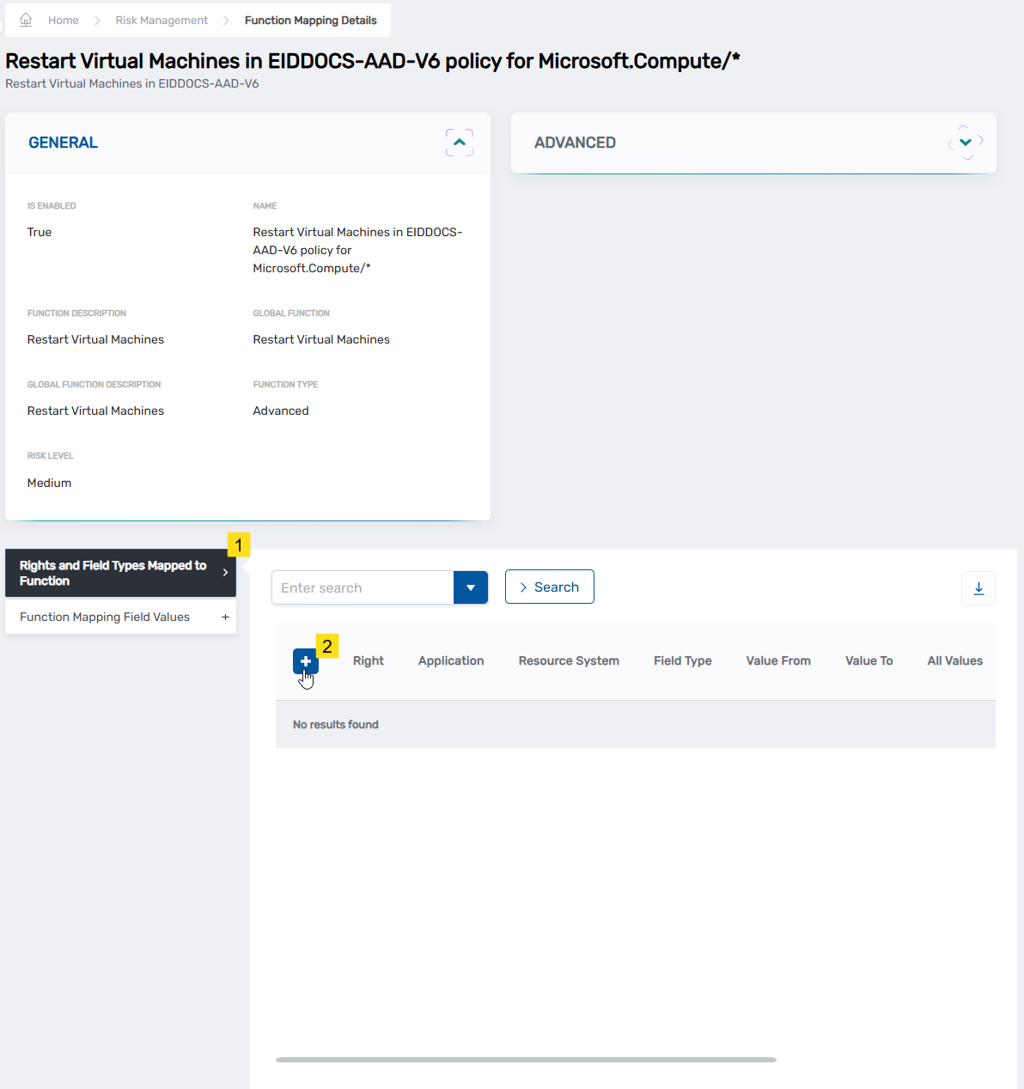Collapse the GENERAL panel
This screenshot has width=1024, height=1089.
[459, 142]
